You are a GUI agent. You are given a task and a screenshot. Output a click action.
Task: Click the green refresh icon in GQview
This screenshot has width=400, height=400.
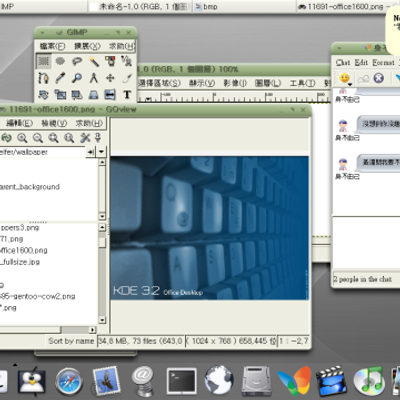click(x=6, y=138)
